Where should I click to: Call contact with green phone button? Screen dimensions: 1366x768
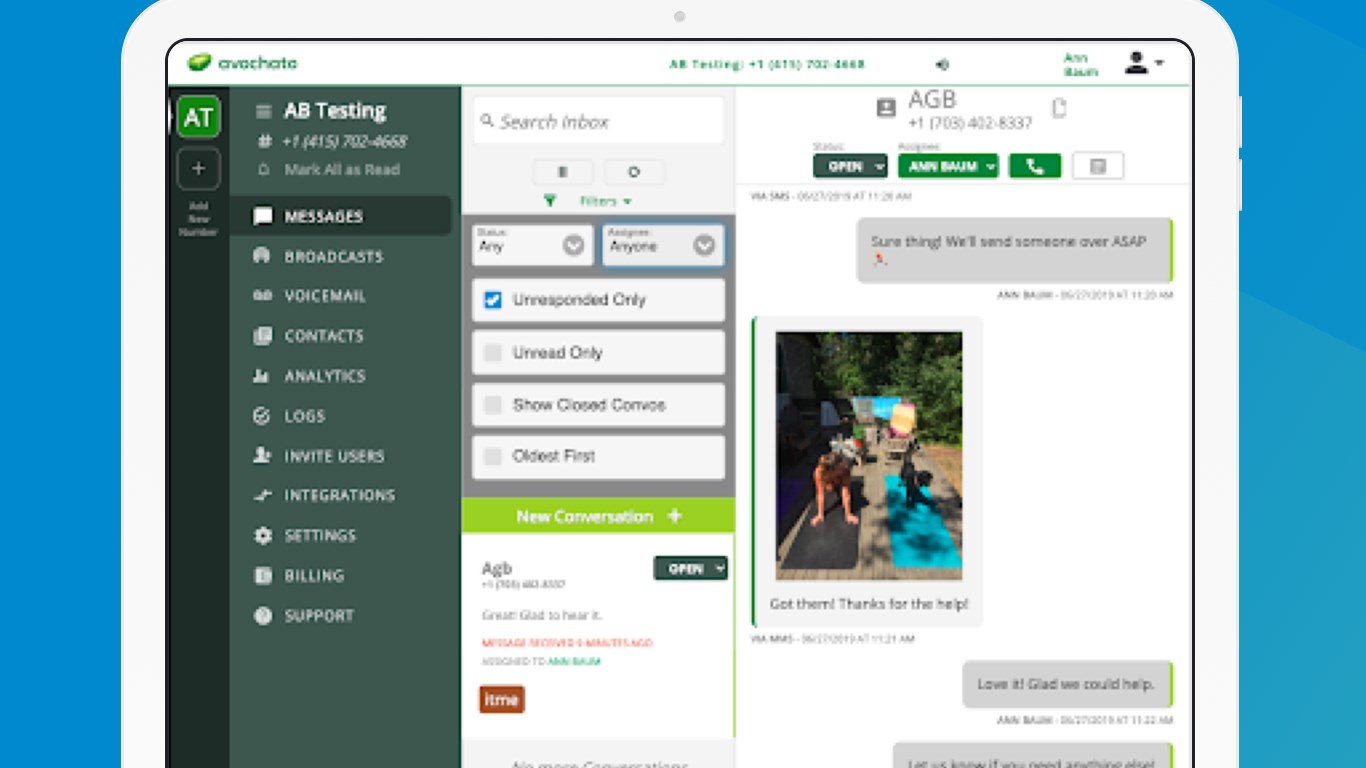pyautogui.click(x=1035, y=166)
